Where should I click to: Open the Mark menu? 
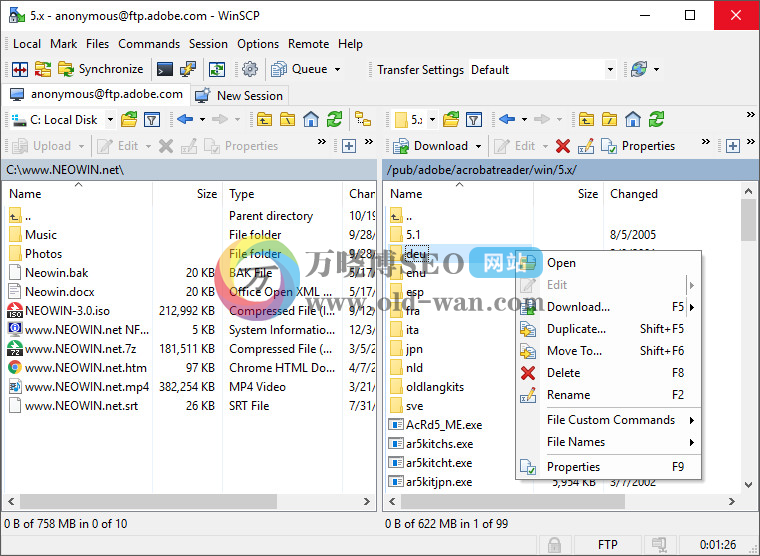tap(63, 44)
